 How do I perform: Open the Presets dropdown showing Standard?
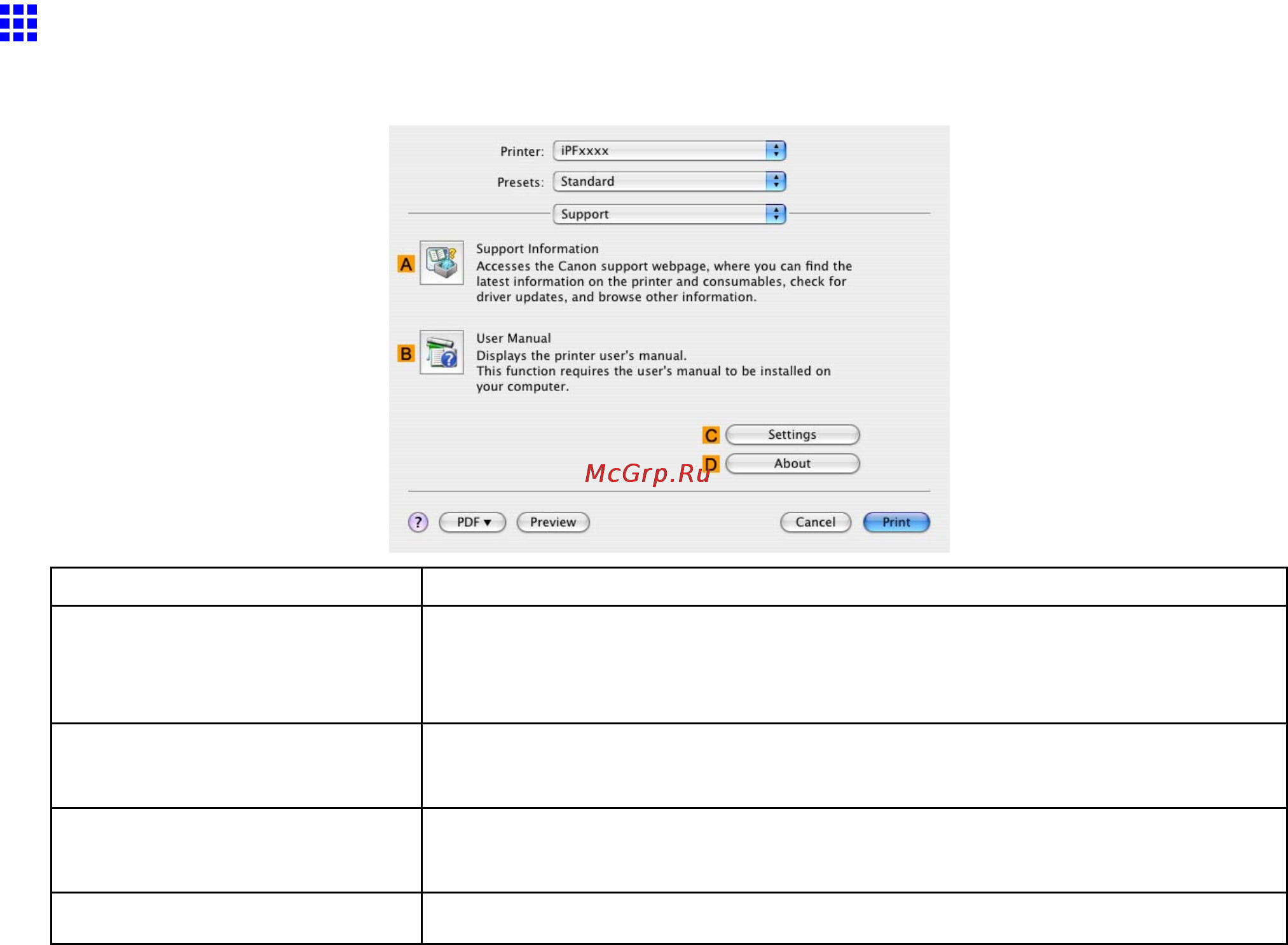pos(669,181)
